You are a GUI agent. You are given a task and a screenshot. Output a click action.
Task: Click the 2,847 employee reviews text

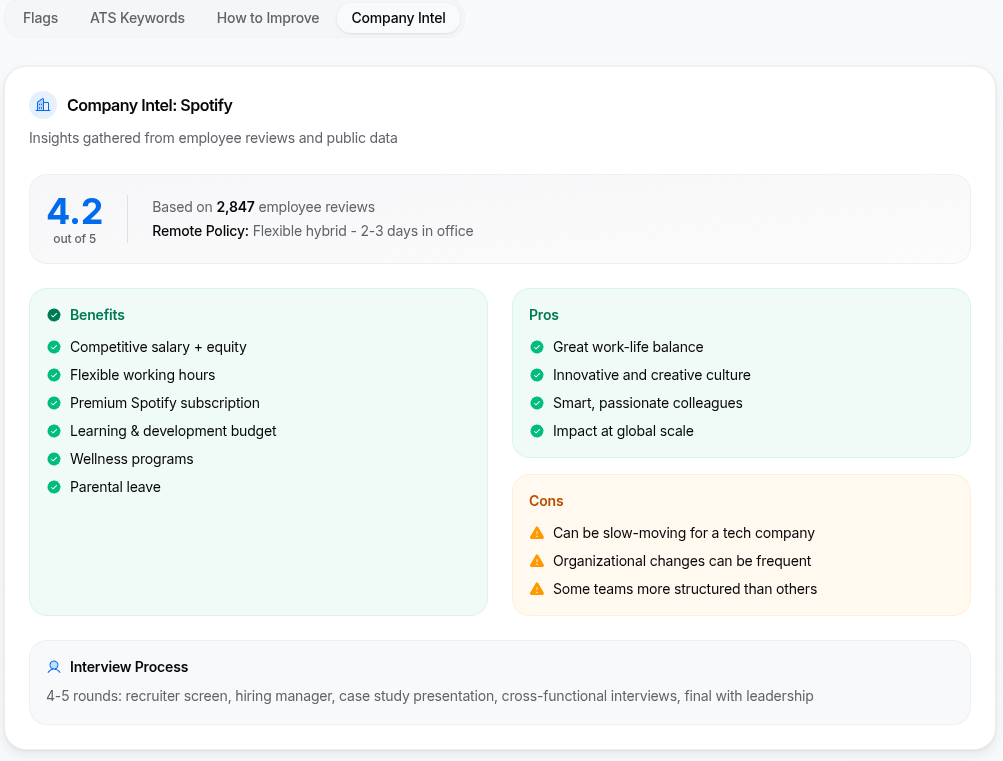click(x=236, y=207)
